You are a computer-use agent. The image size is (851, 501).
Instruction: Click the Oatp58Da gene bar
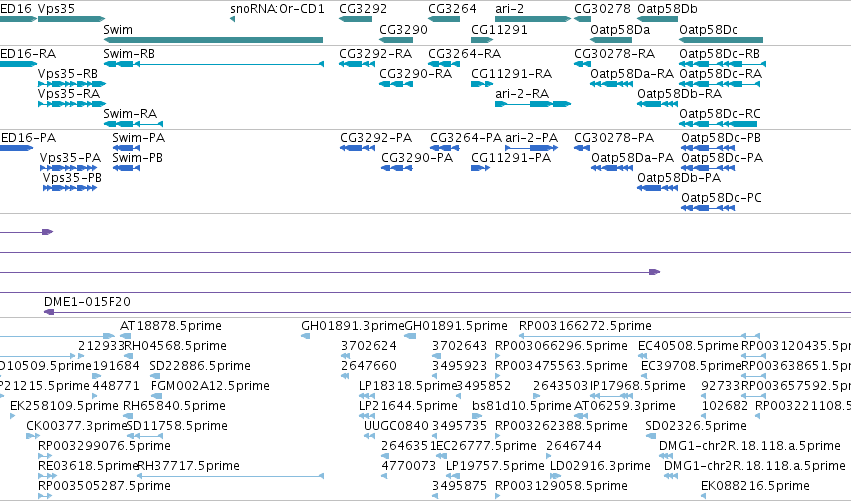tap(611, 40)
